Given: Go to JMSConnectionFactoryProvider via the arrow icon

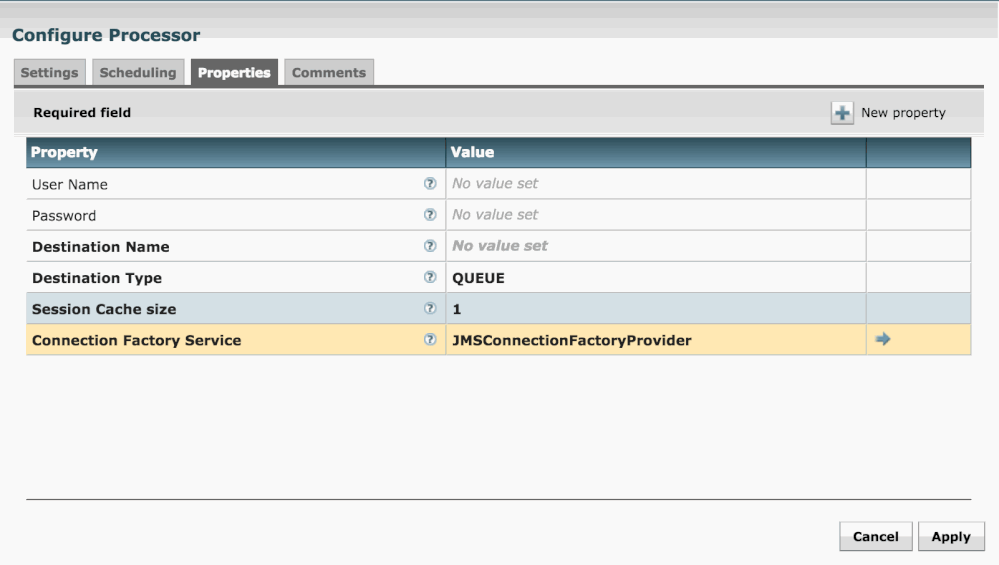Looking at the screenshot, I should (x=883, y=340).
